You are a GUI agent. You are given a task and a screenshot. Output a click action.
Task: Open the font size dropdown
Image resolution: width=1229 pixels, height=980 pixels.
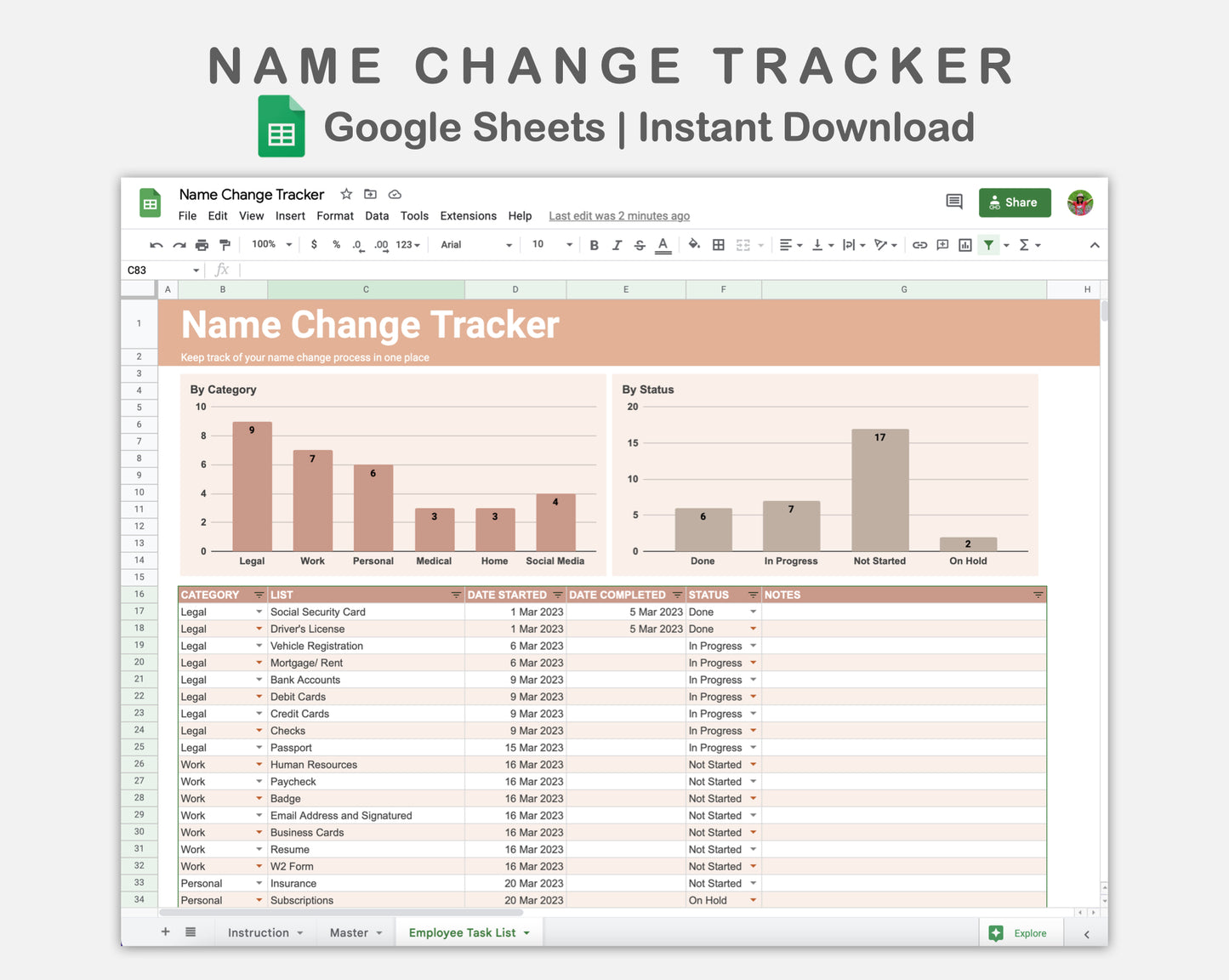(x=549, y=244)
